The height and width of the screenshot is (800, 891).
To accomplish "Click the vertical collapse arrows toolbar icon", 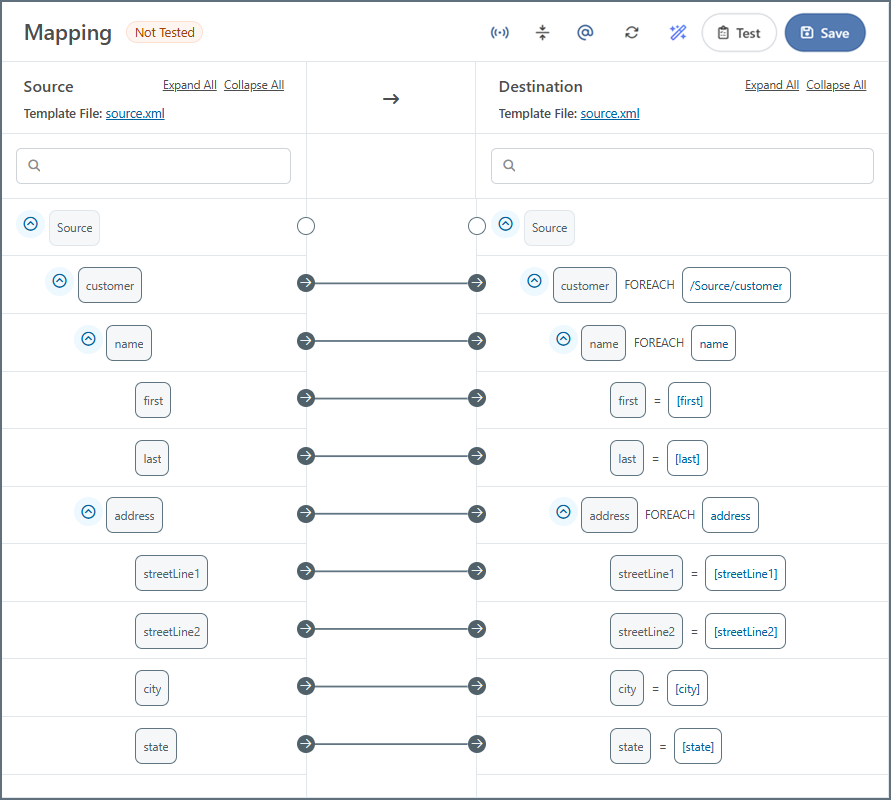I will [542, 33].
